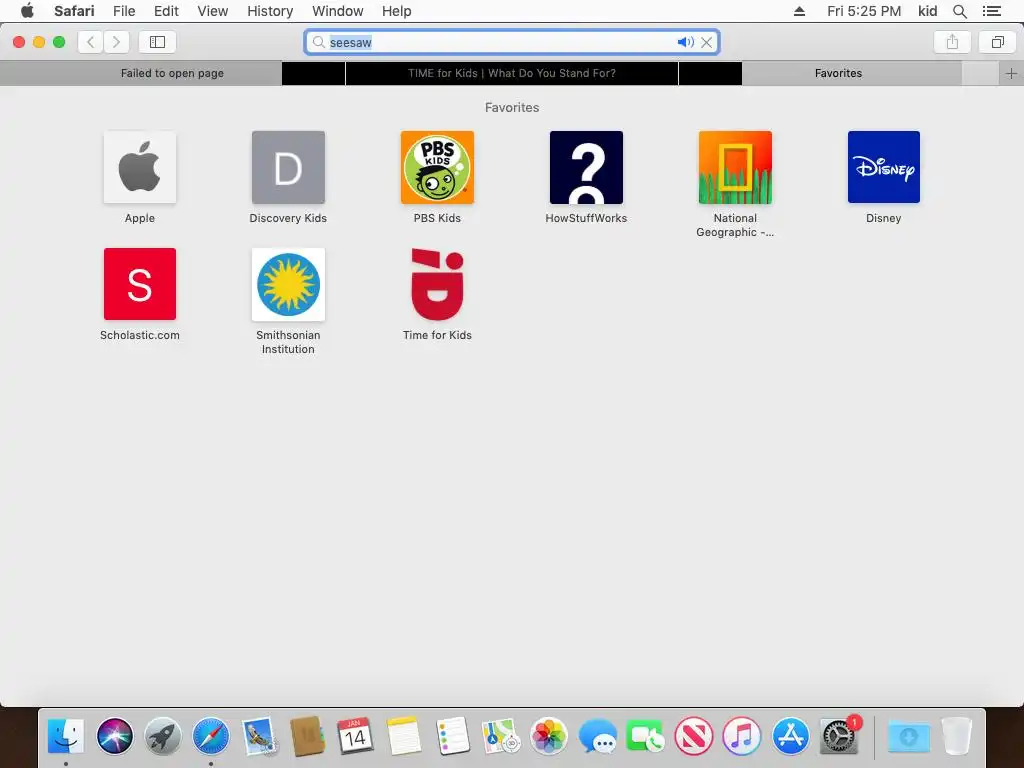
Task: Open App Store from the Dock
Action: click(790, 736)
